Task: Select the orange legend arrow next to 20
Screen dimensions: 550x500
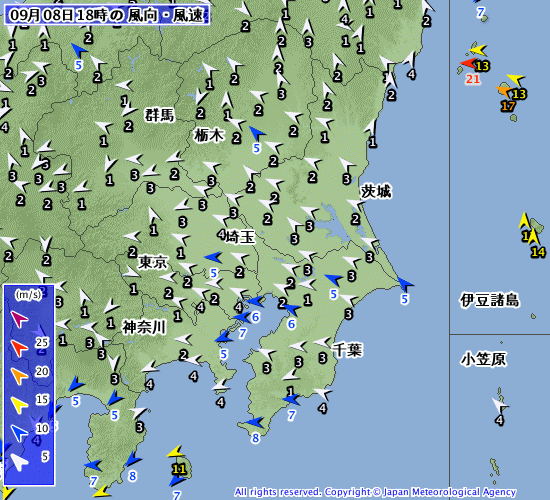Action: [19, 376]
